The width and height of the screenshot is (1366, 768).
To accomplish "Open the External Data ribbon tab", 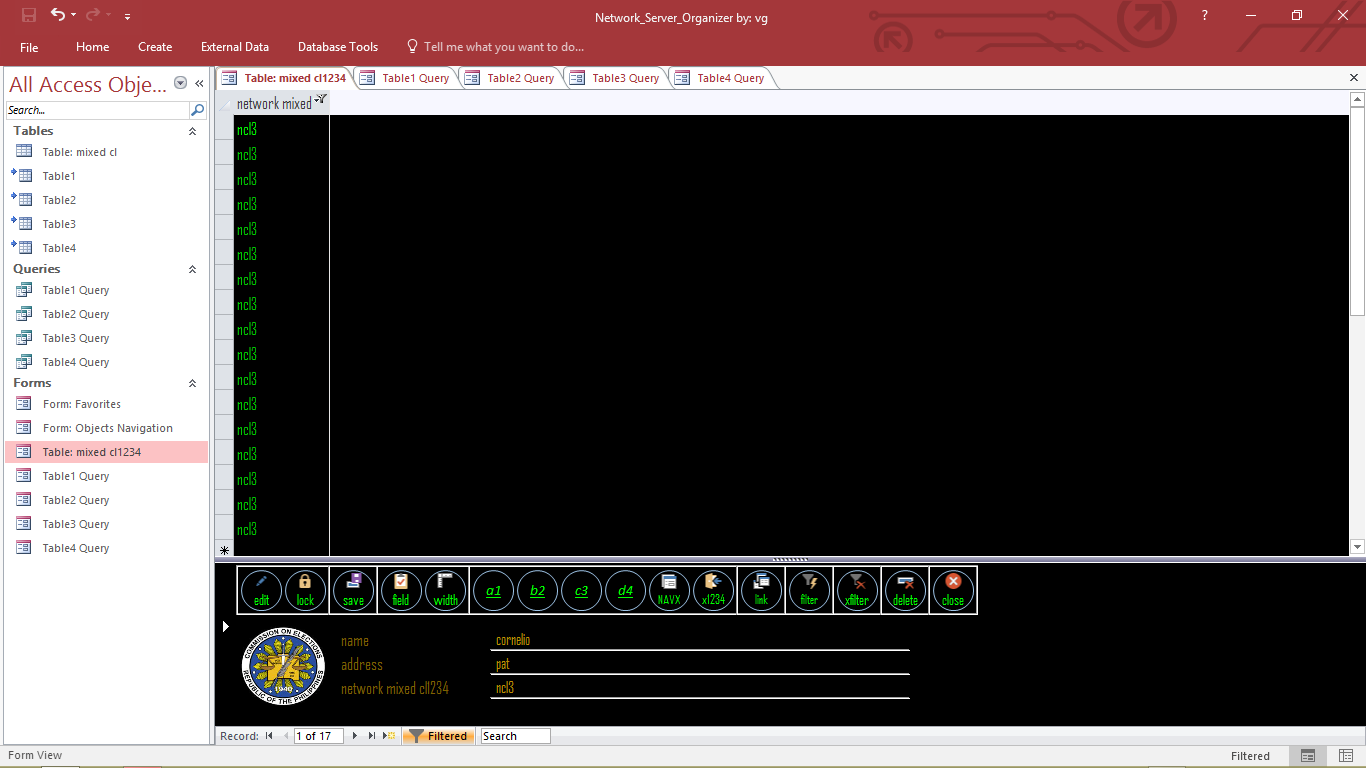I will 235,47.
